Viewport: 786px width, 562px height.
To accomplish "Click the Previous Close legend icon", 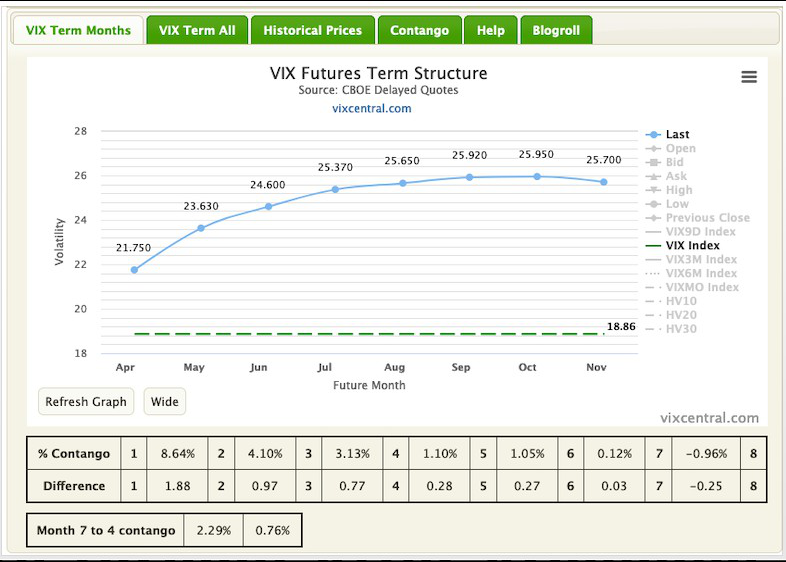I will 653,218.
